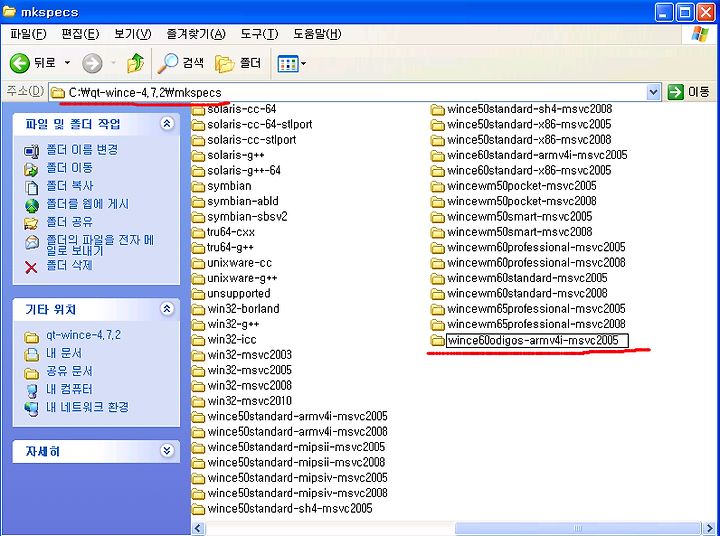Click the horizontal scrollbar thumb
Image resolution: width=720 pixels, height=536 pixels.
578,529
